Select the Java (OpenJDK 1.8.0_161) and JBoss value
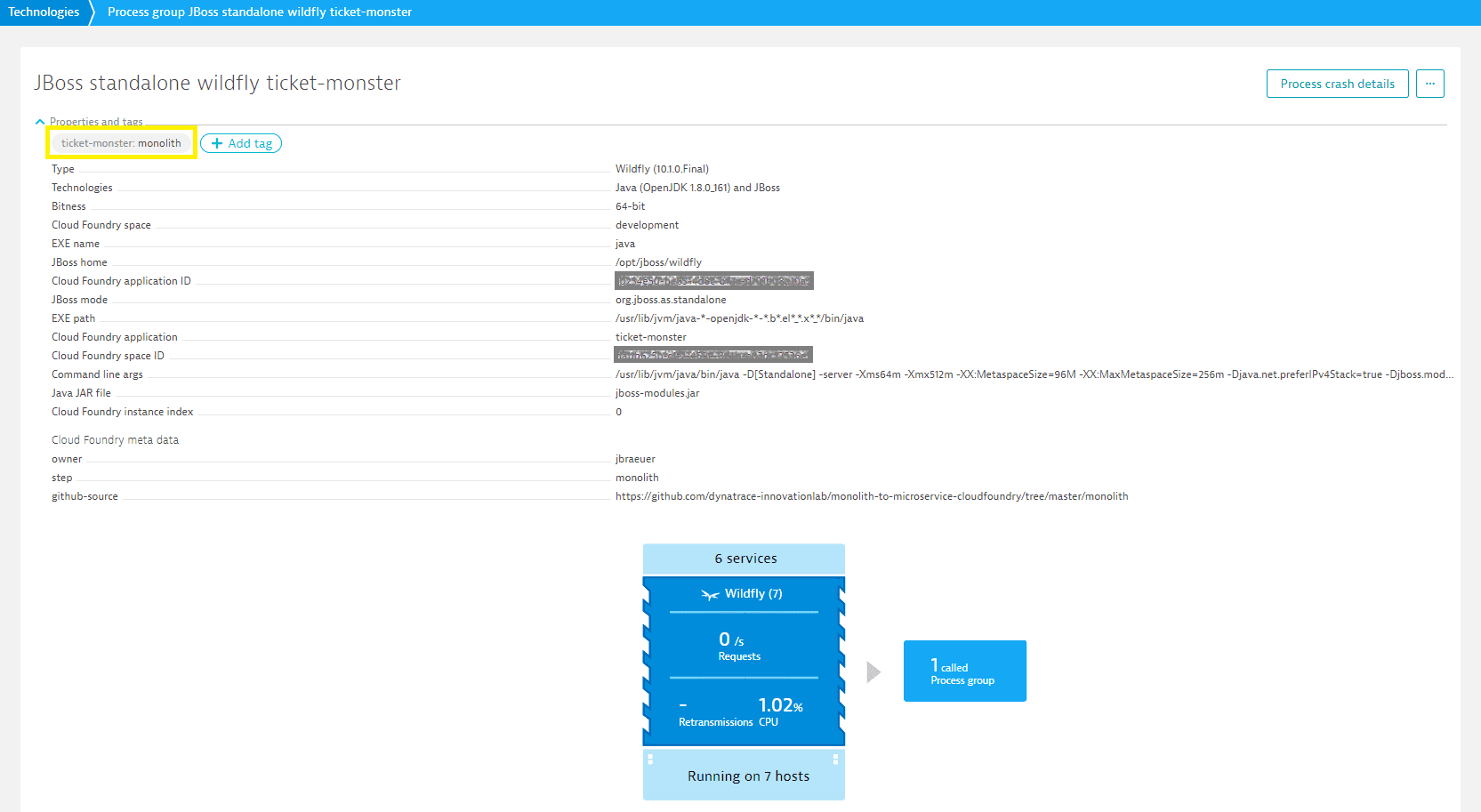1481x812 pixels. coord(697,188)
